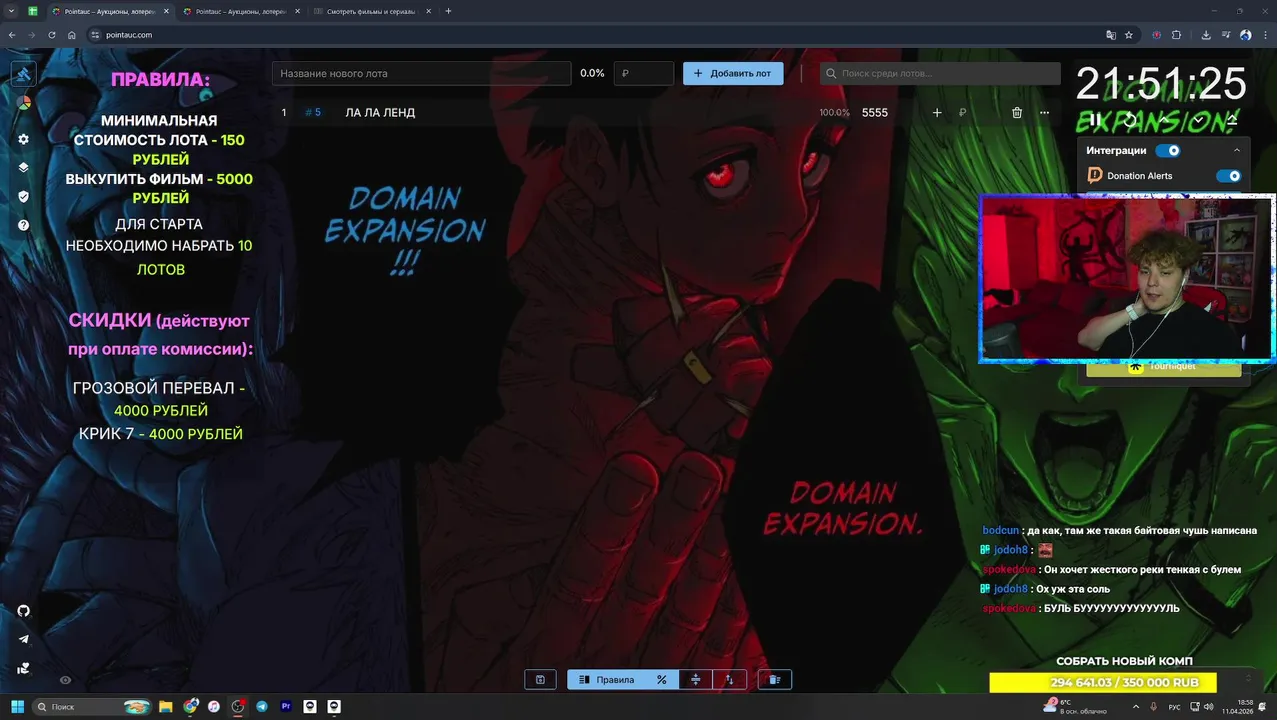Click the 5555 lot amount value

[875, 113]
